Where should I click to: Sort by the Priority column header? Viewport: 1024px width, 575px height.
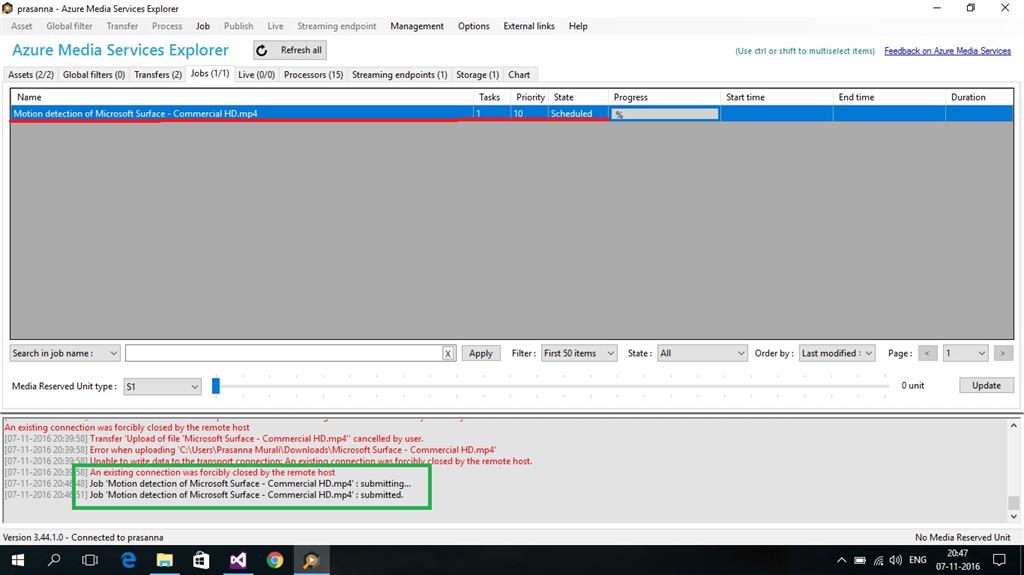coord(530,97)
